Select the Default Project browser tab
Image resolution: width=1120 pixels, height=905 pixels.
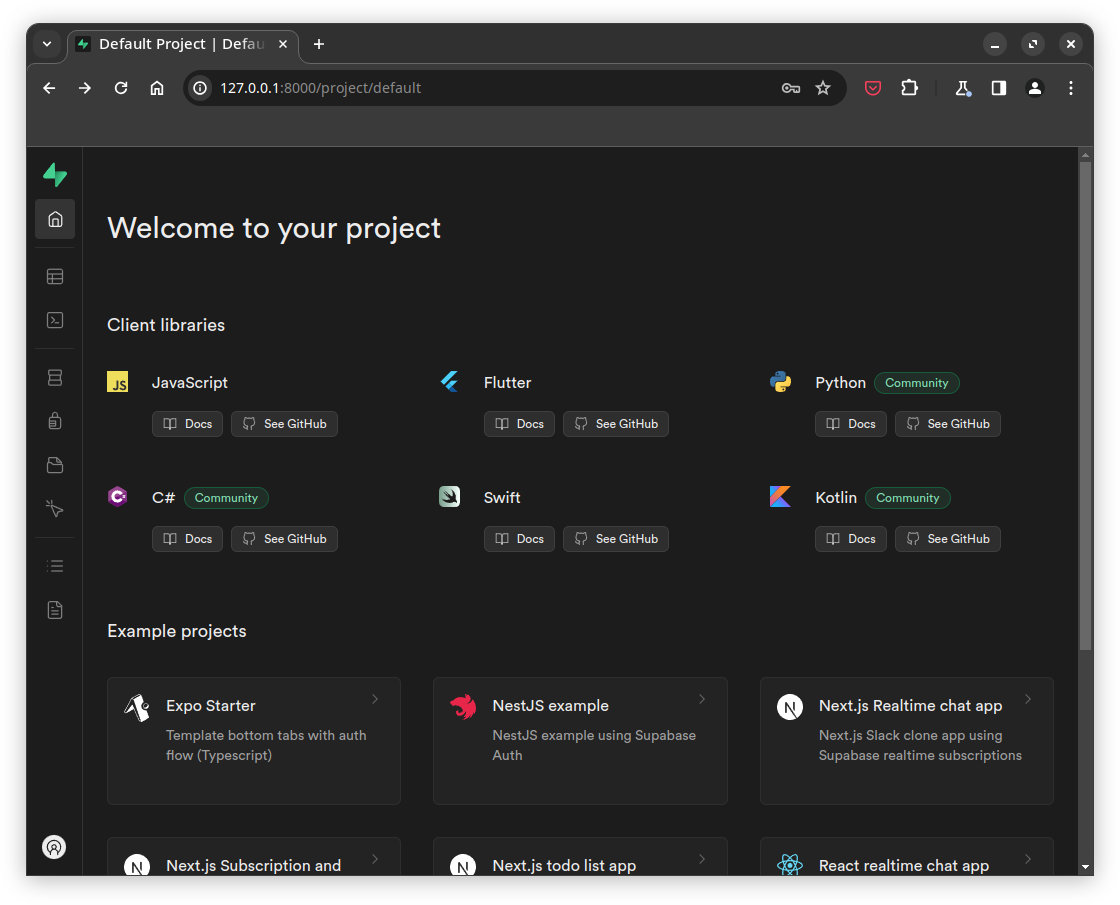click(x=183, y=44)
